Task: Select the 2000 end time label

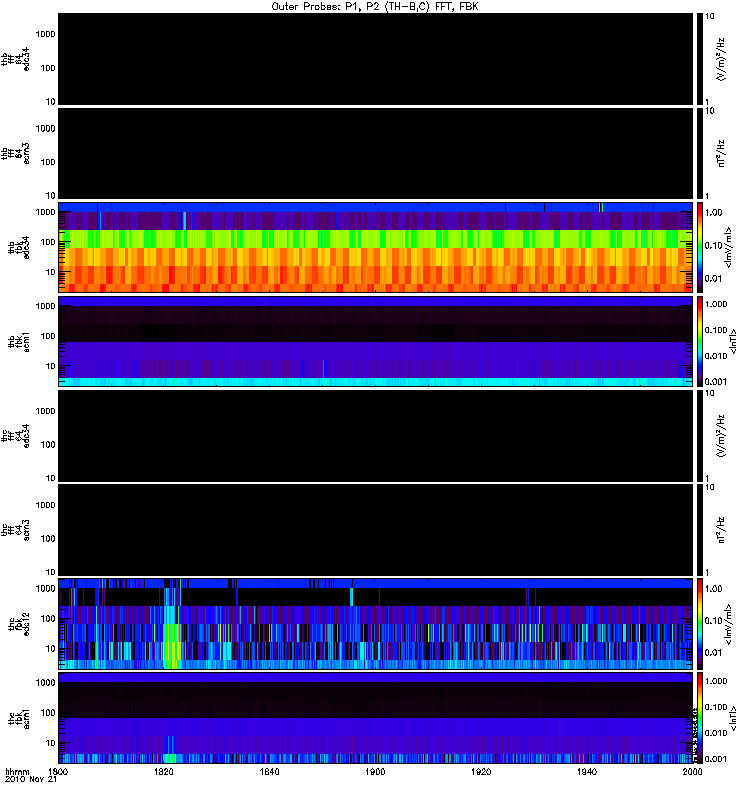Action: (691, 772)
